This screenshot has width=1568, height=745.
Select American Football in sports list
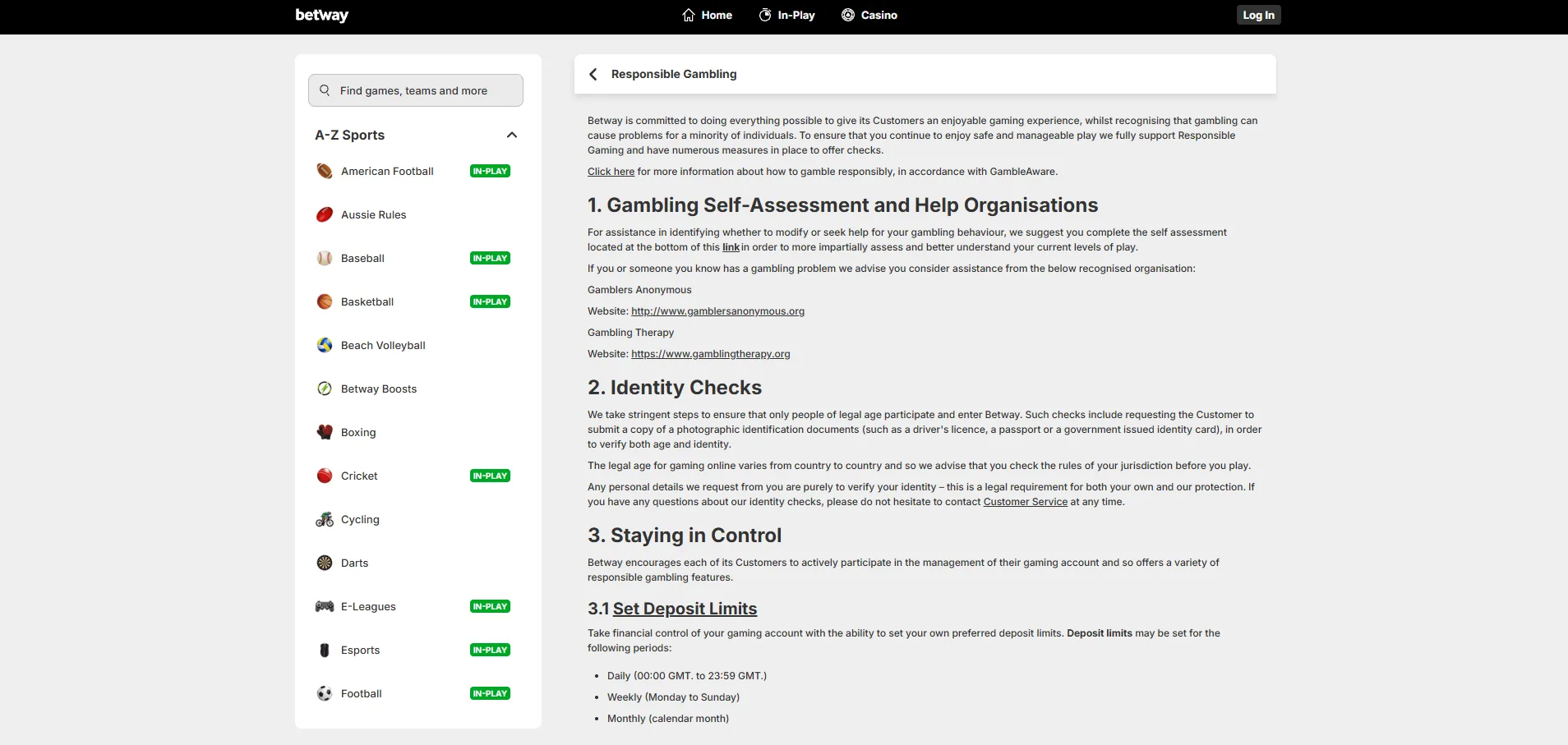[387, 171]
